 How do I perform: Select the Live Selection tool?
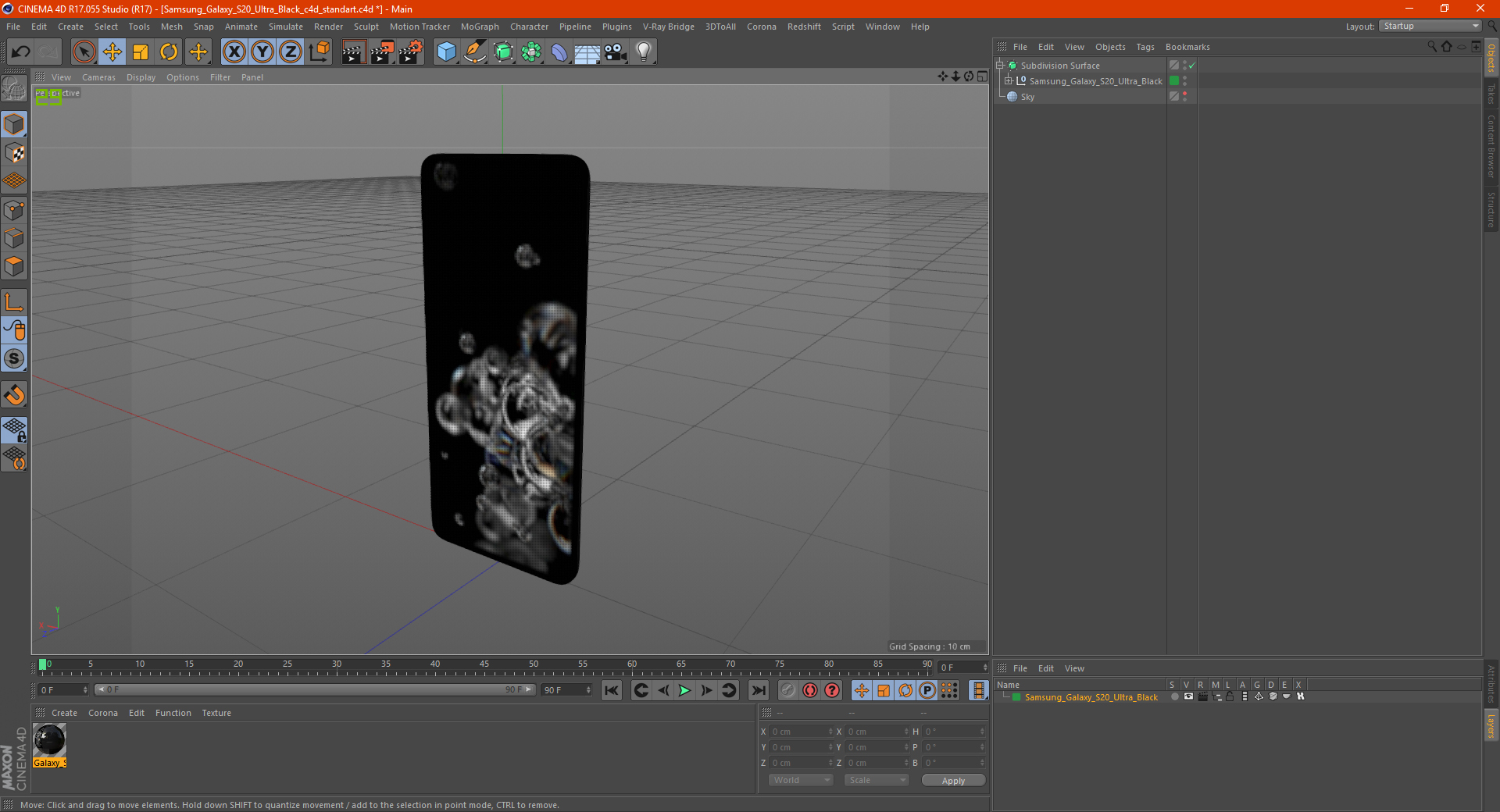coord(84,52)
